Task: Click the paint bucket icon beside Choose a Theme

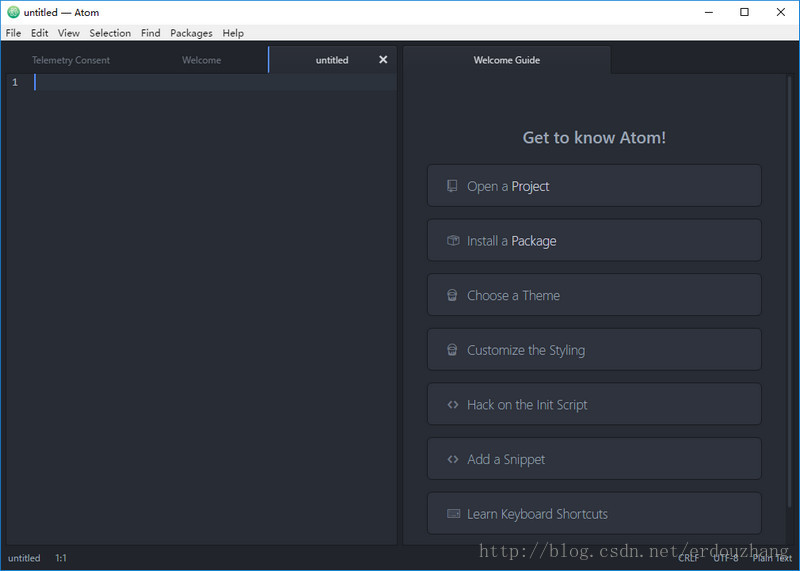Action: coord(452,295)
